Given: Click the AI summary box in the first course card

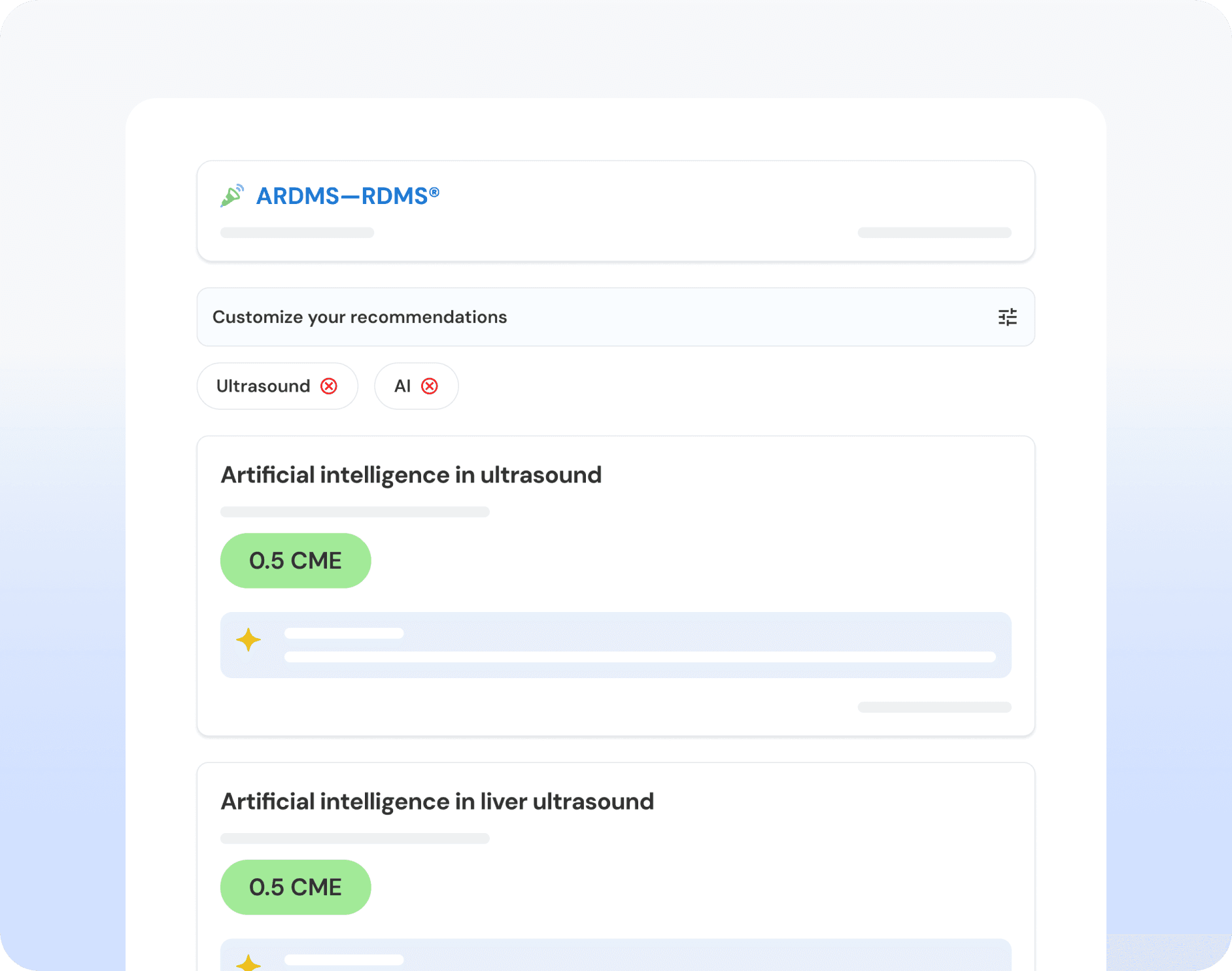Looking at the screenshot, I should coord(615,645).
